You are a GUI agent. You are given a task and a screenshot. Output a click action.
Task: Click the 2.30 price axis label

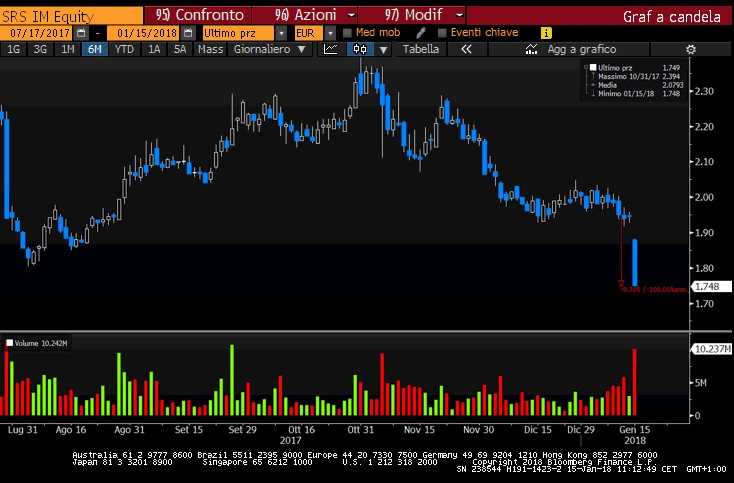click(705, 91)
